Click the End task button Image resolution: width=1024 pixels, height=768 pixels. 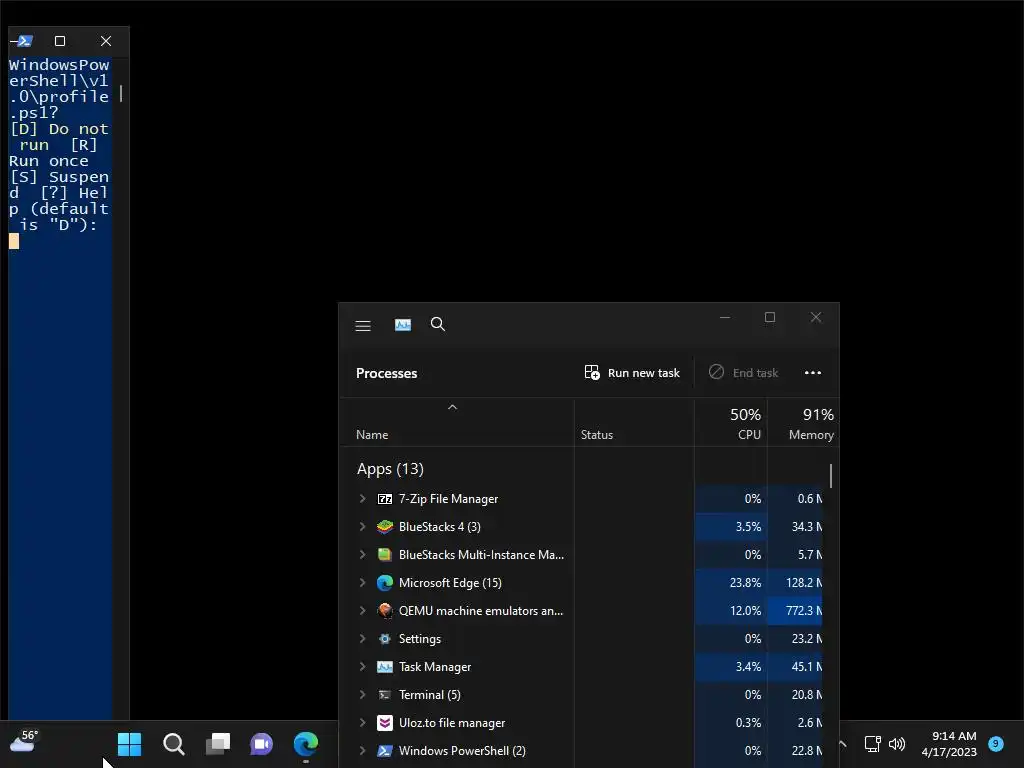[x=743, y=373]
